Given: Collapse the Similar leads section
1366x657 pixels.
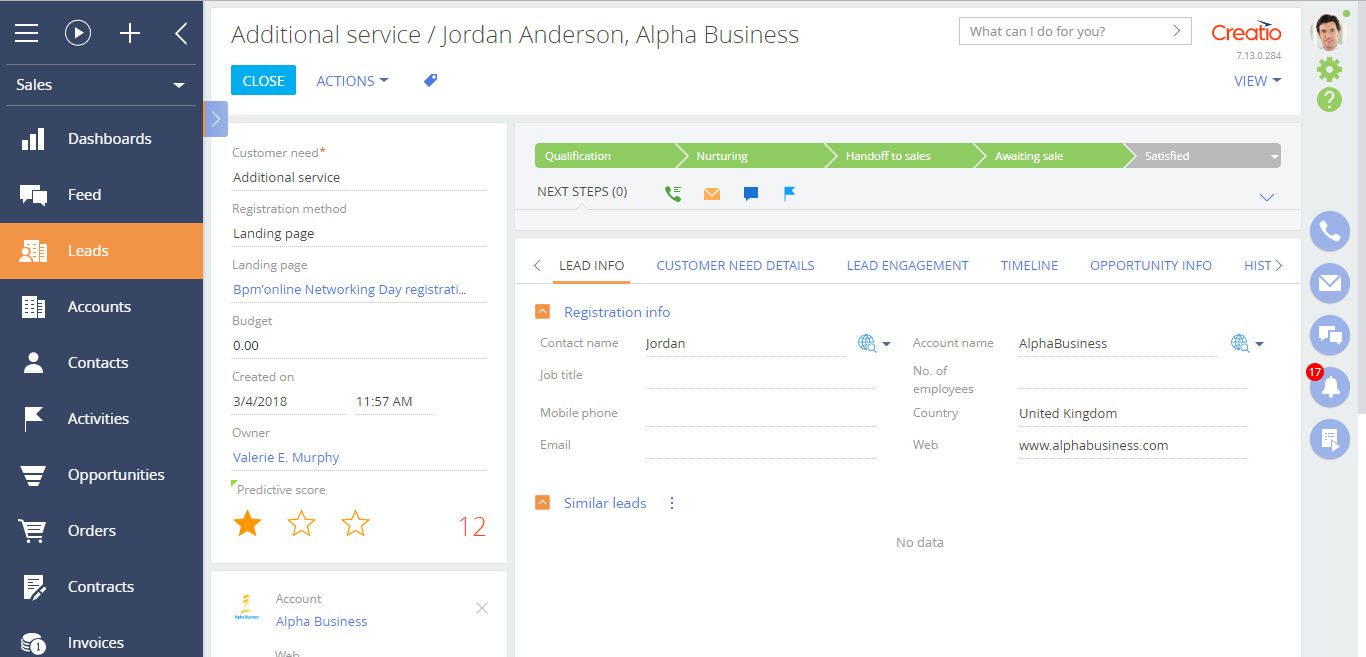Looking at the screenshot, I should [543, 503].
